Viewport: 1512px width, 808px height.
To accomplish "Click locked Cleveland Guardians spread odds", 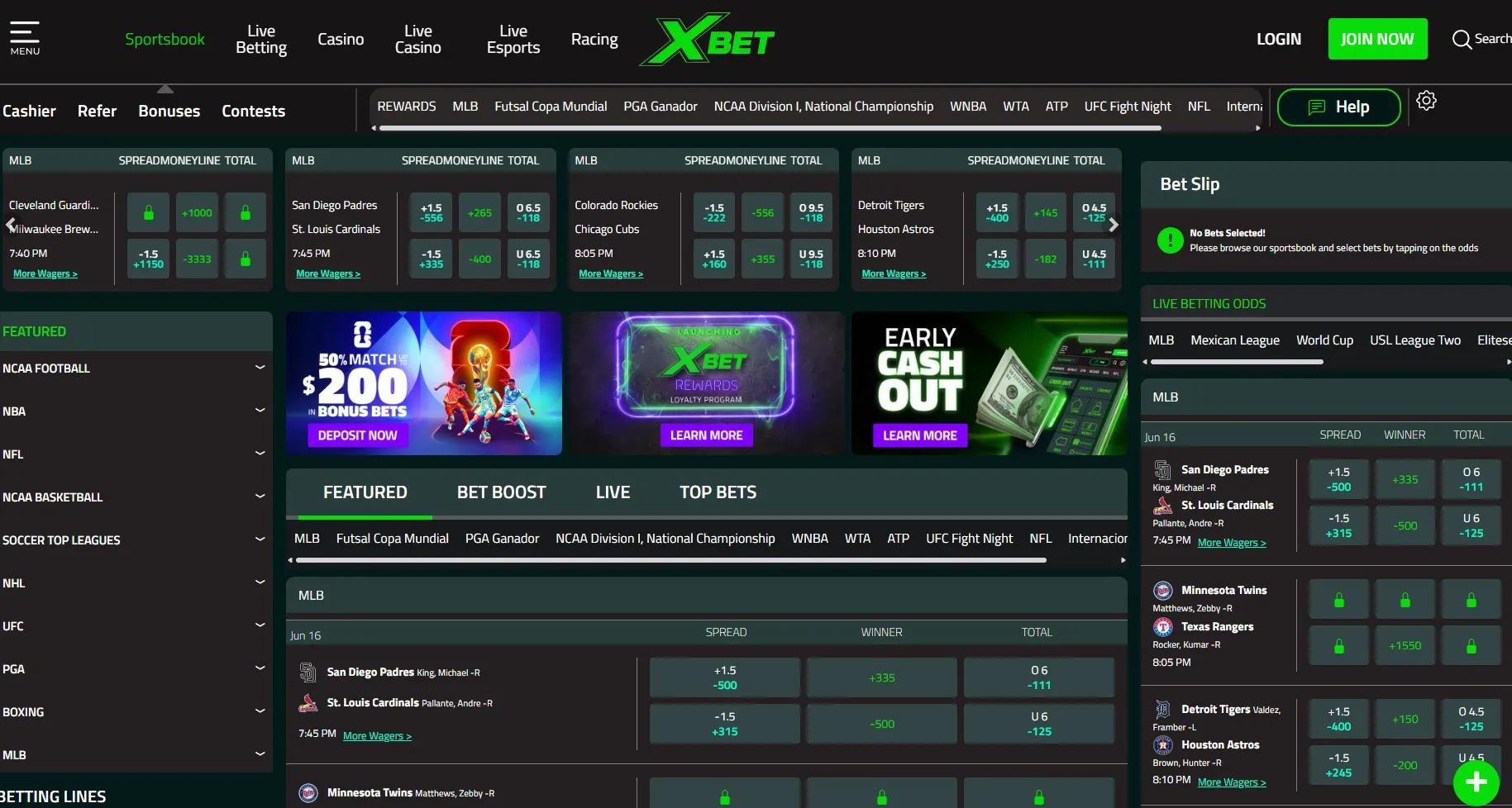I will 149,212.
